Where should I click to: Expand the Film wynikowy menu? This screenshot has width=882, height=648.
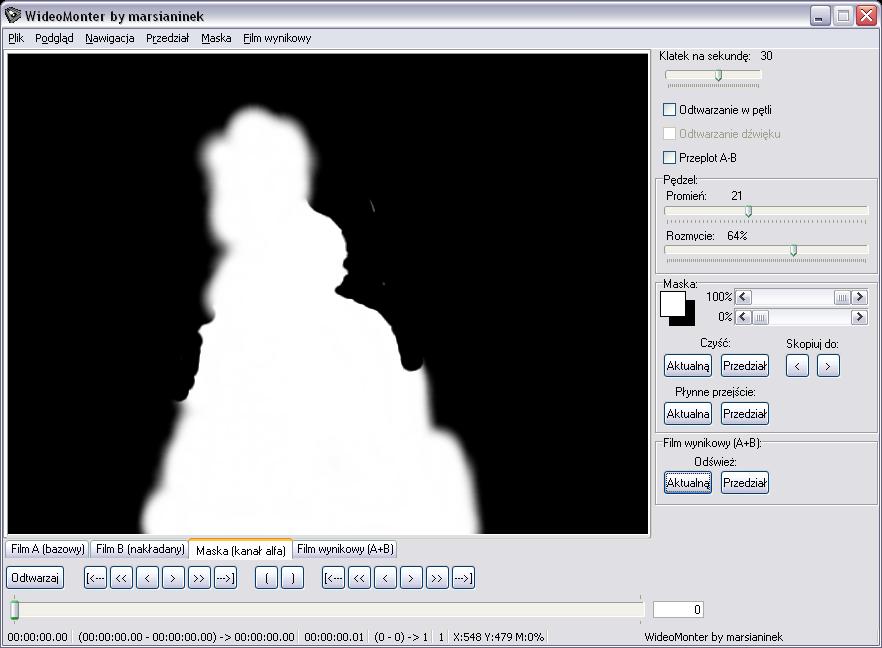pos(277,38)
